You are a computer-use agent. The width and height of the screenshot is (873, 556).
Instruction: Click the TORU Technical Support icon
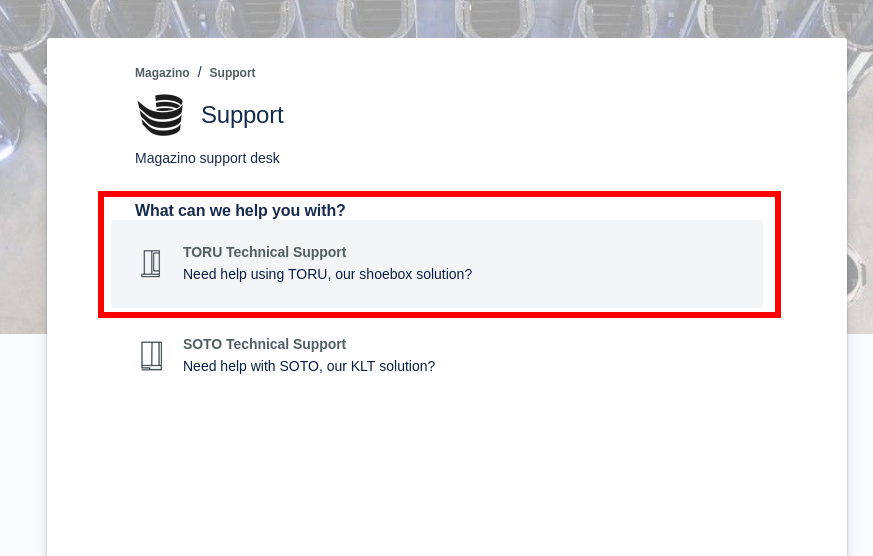[151, 264]
